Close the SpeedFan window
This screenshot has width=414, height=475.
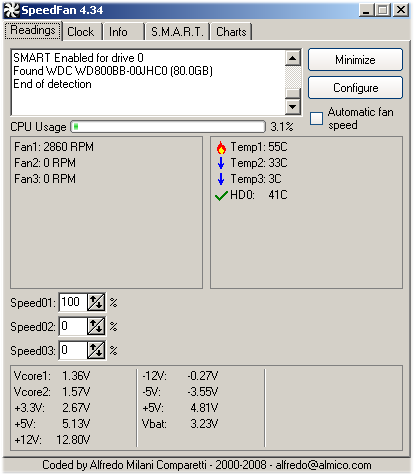[401, 10]
